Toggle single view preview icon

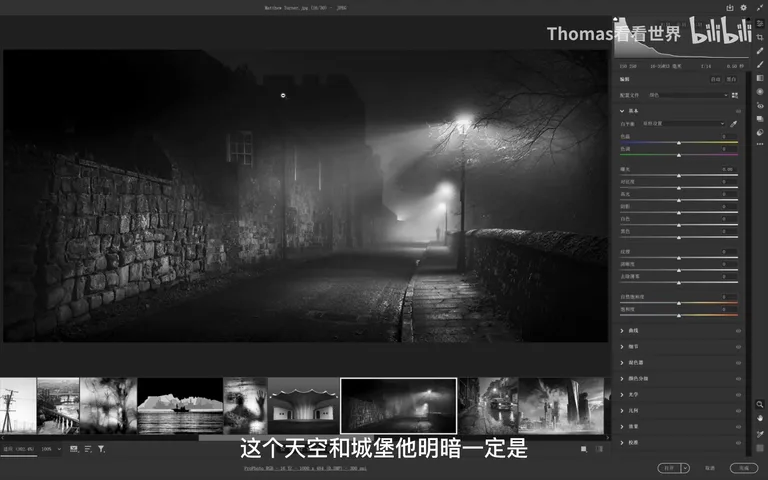(x=584, y=449)
